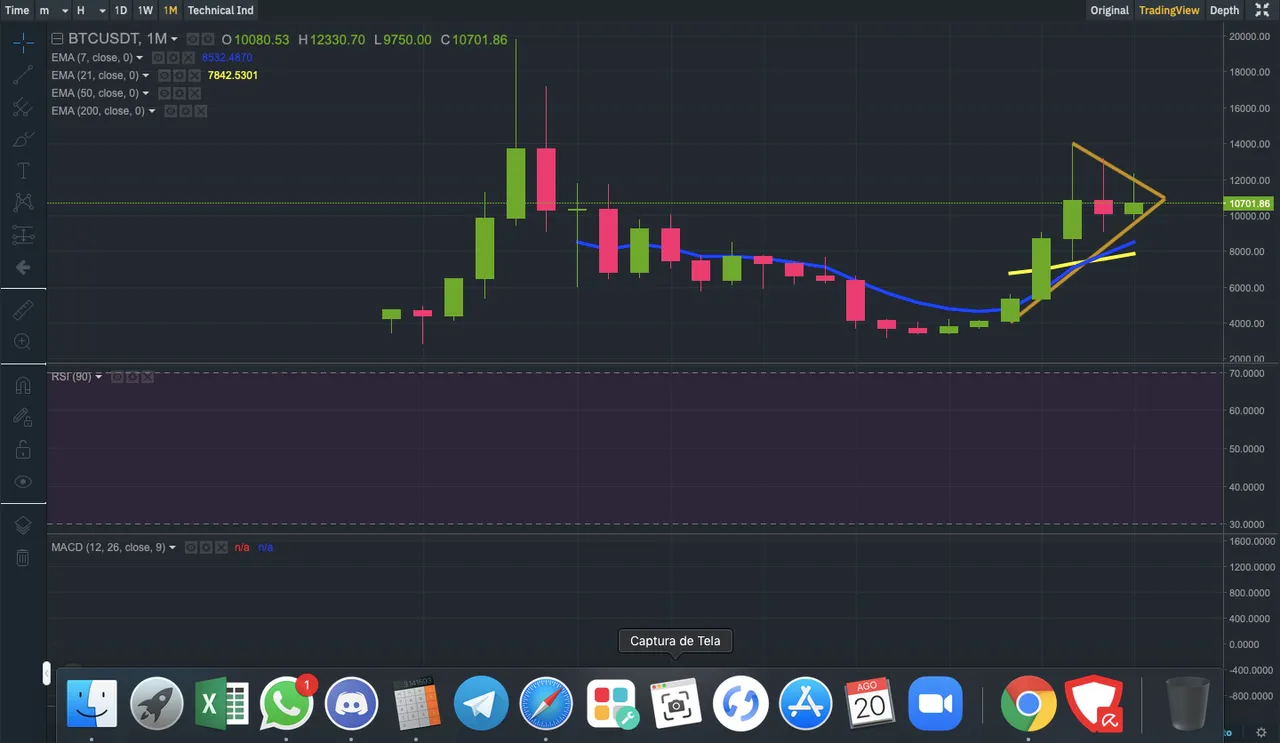Click the panel collapse handle above the dock
The height and width of the screenshot is (743, 1280).
pos(46,674)
